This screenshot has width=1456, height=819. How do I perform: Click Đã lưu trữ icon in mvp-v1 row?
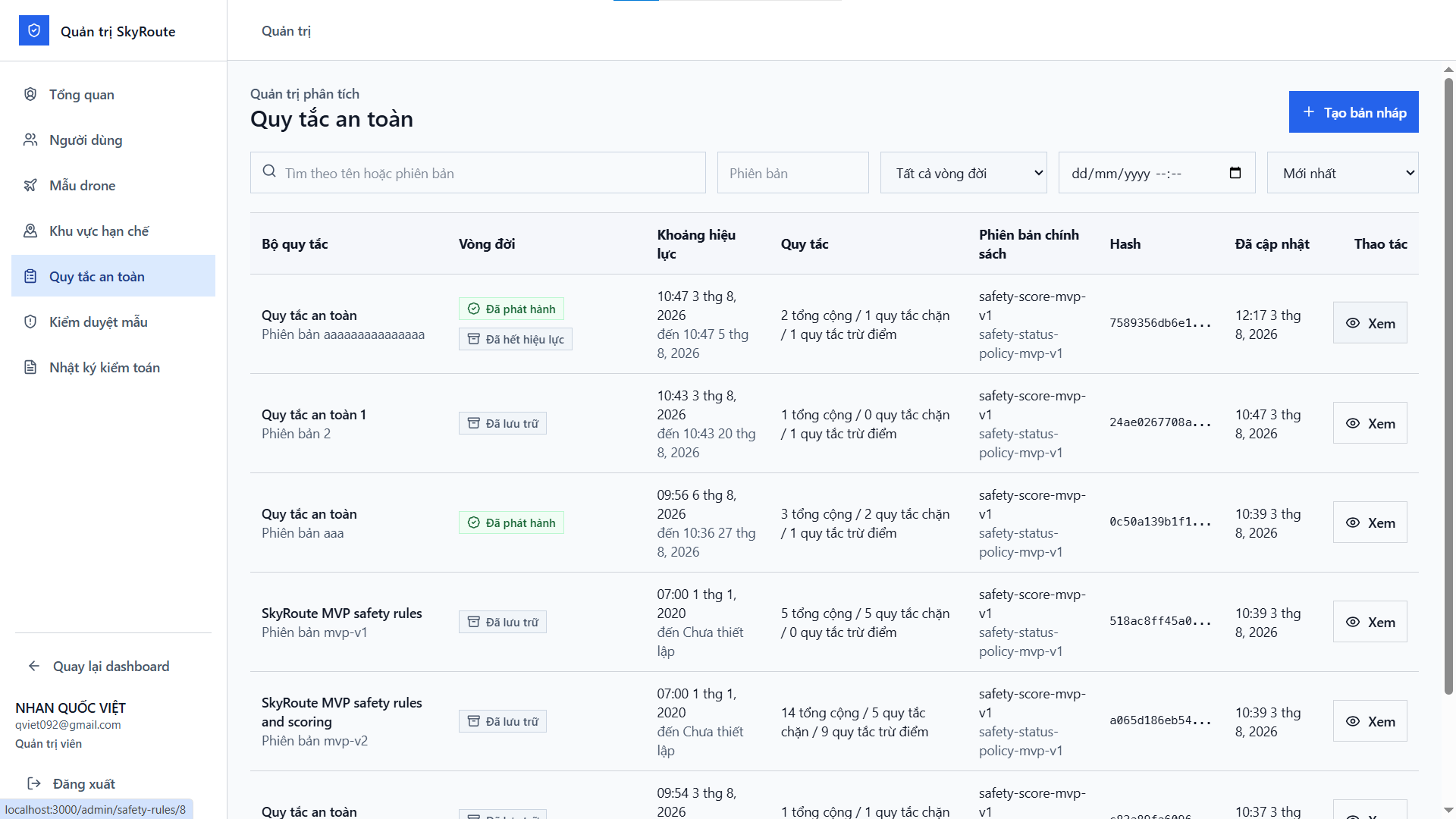coord(474,622)
